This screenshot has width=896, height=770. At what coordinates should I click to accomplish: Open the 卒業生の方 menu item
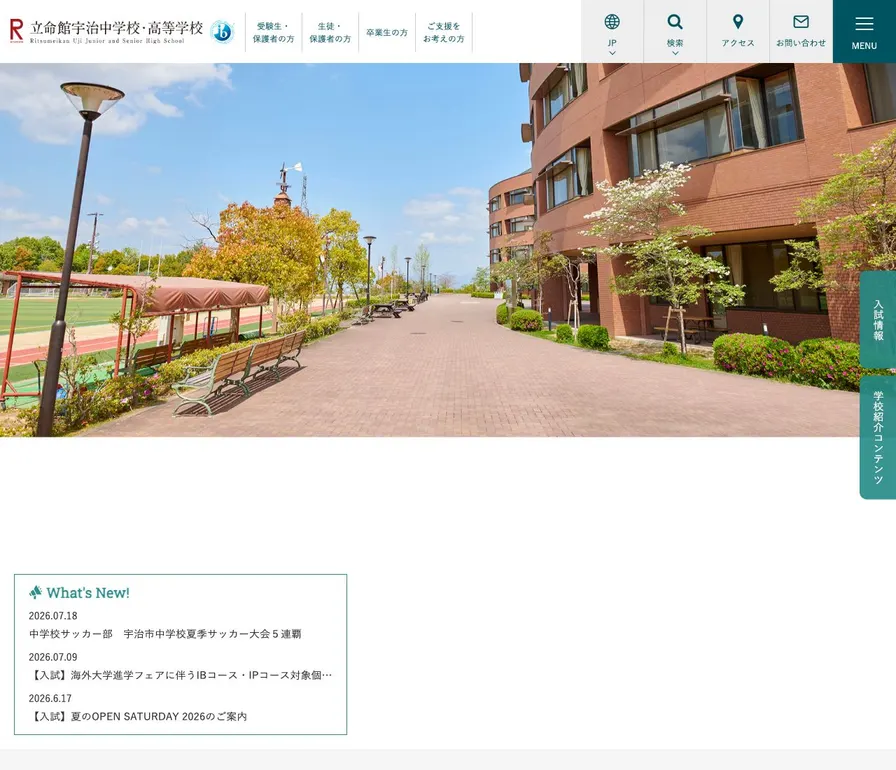[x=387, y=33]
